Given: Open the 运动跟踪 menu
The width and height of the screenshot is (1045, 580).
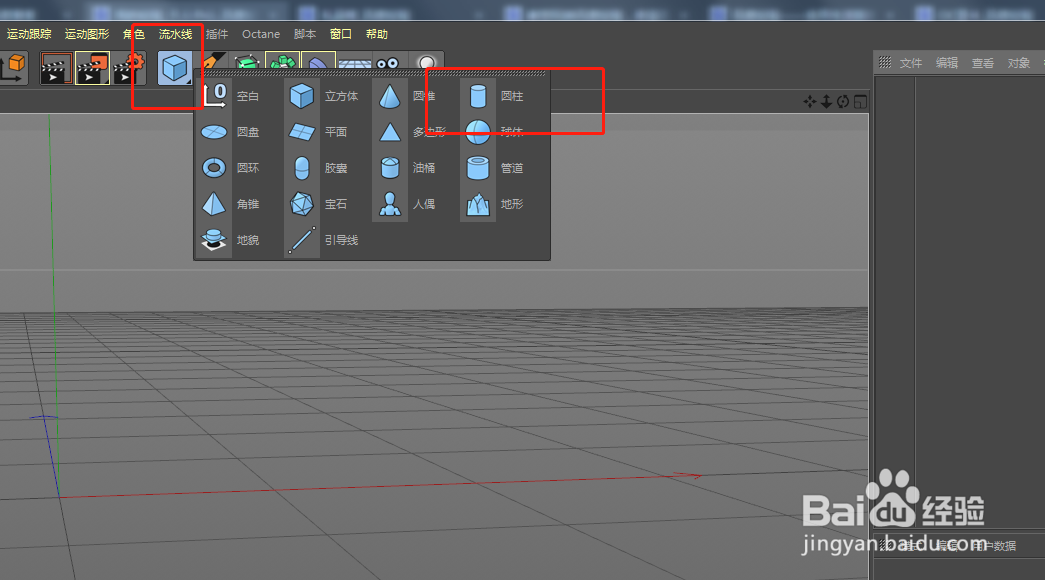Looking at the screenshot, I should pyautogui.click(x=29, y=34).
